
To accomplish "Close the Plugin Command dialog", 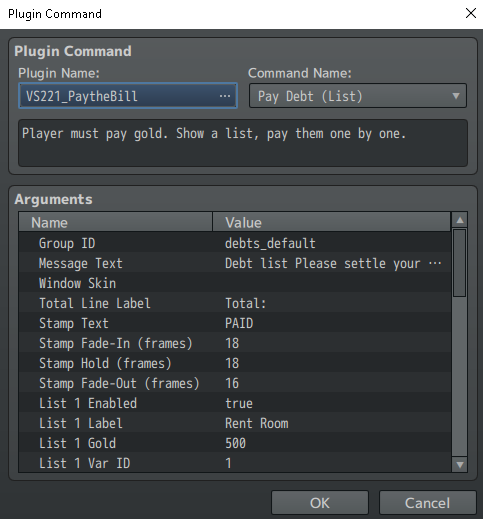I will [x=471, y=13].
